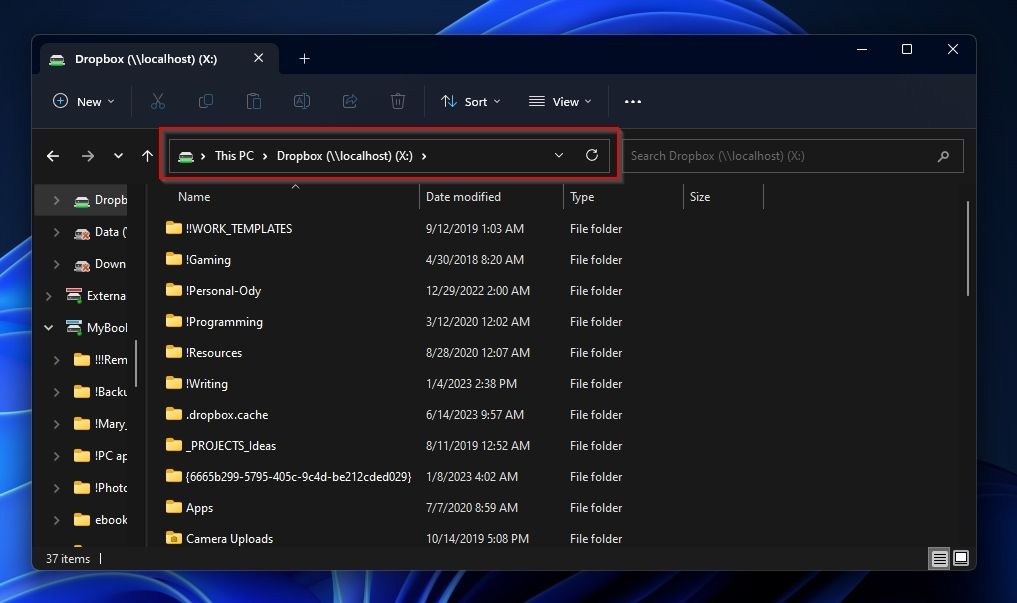
Task: Rename using the Rename toolbar icon
Action: point(302,101)
